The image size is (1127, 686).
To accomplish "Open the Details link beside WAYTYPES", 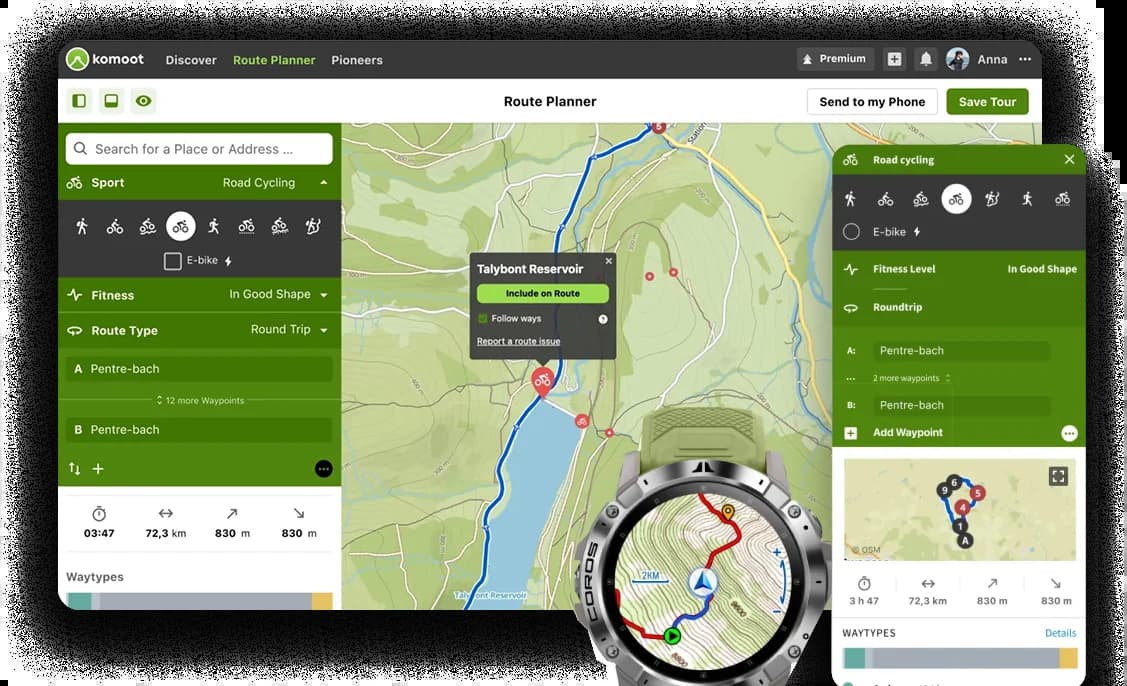I will click(x=1060, y=633).
